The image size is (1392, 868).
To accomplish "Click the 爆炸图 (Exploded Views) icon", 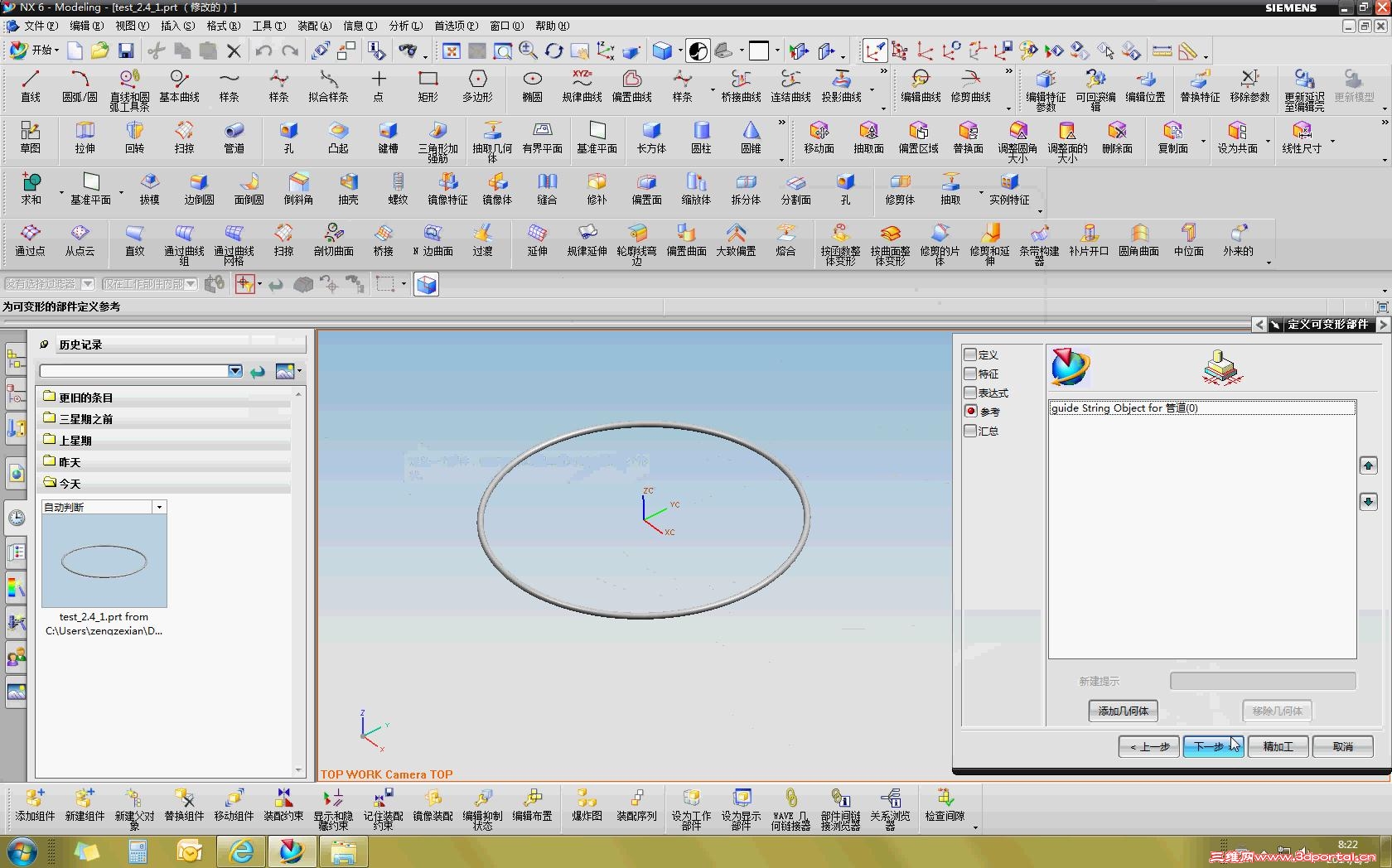I will coord(587,805).
